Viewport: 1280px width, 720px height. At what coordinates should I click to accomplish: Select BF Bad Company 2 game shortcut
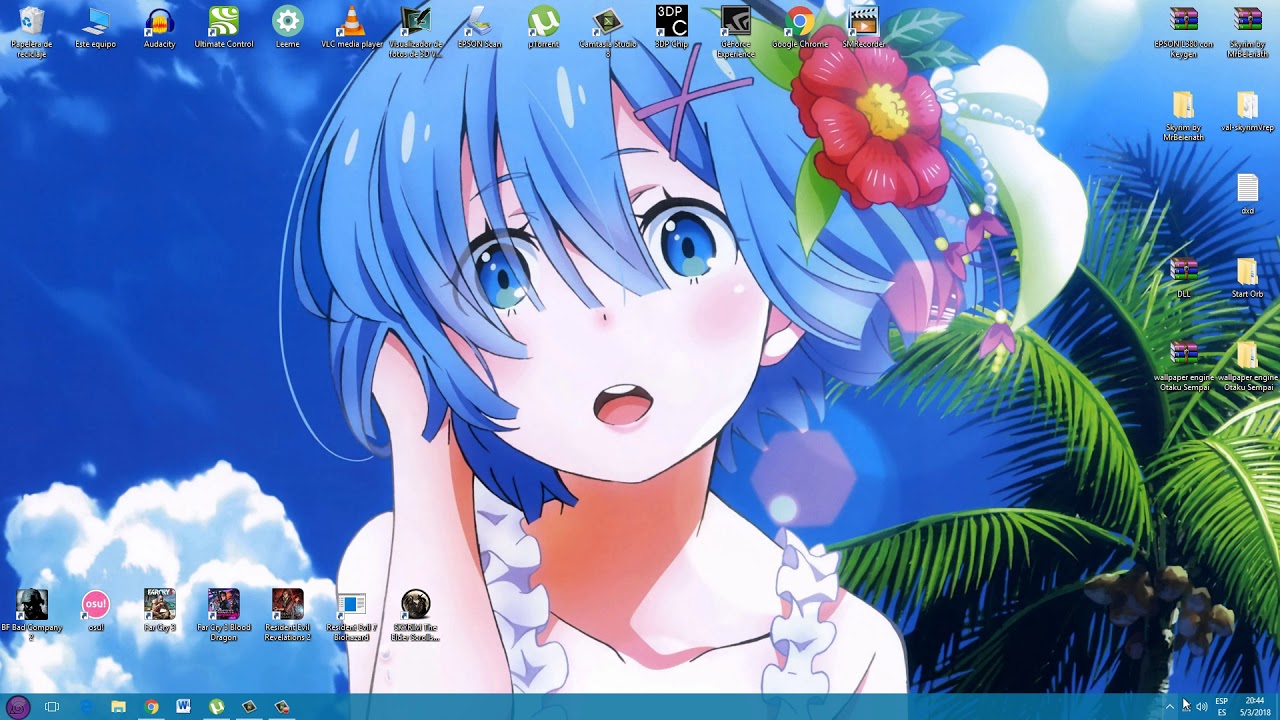click(x=32, y=615)
